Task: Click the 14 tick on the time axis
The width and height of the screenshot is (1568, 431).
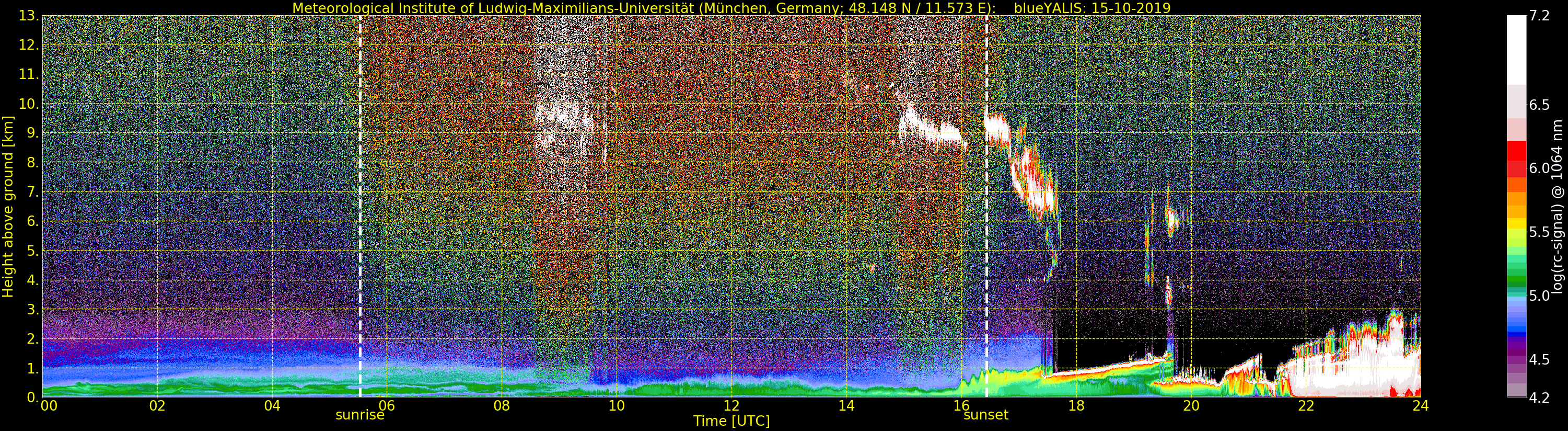Action: (846, 406)
